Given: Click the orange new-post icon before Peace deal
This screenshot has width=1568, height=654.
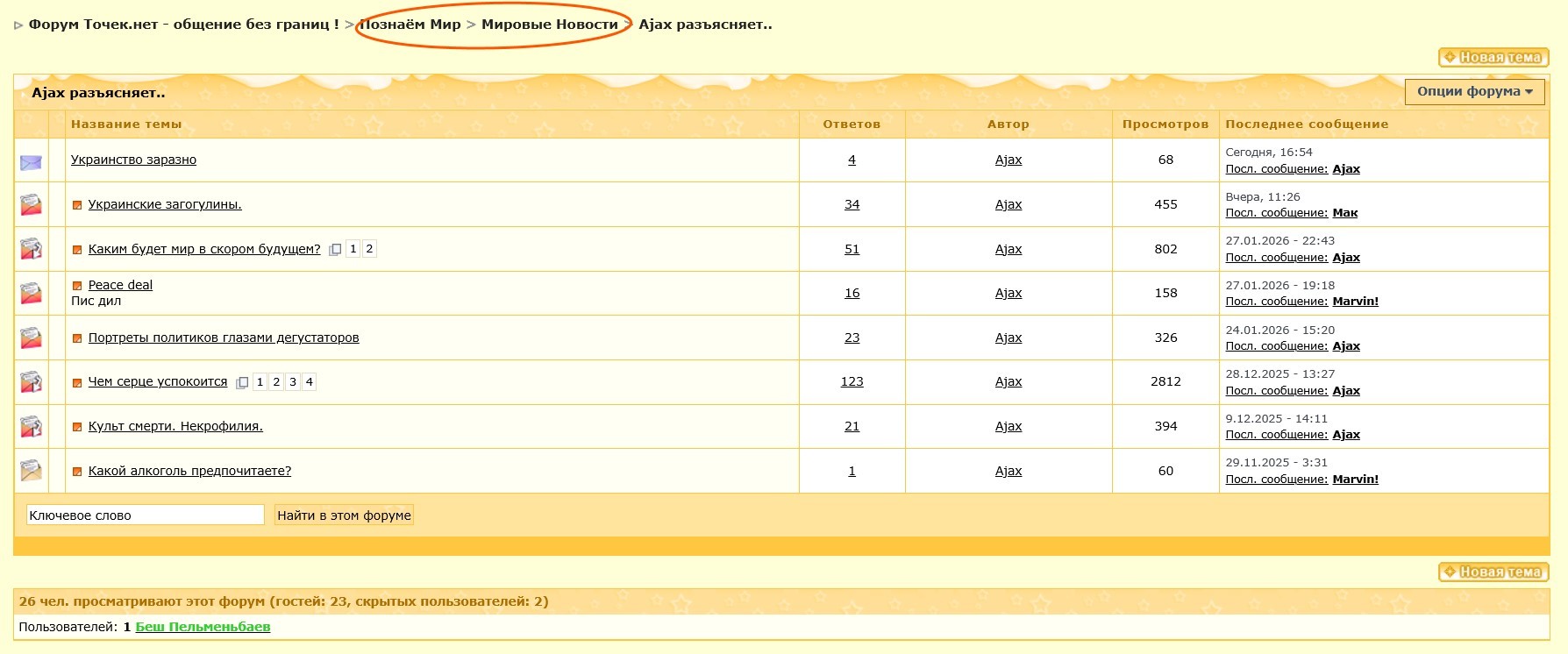Looking at the screenshot, I should tap(77, 286).
